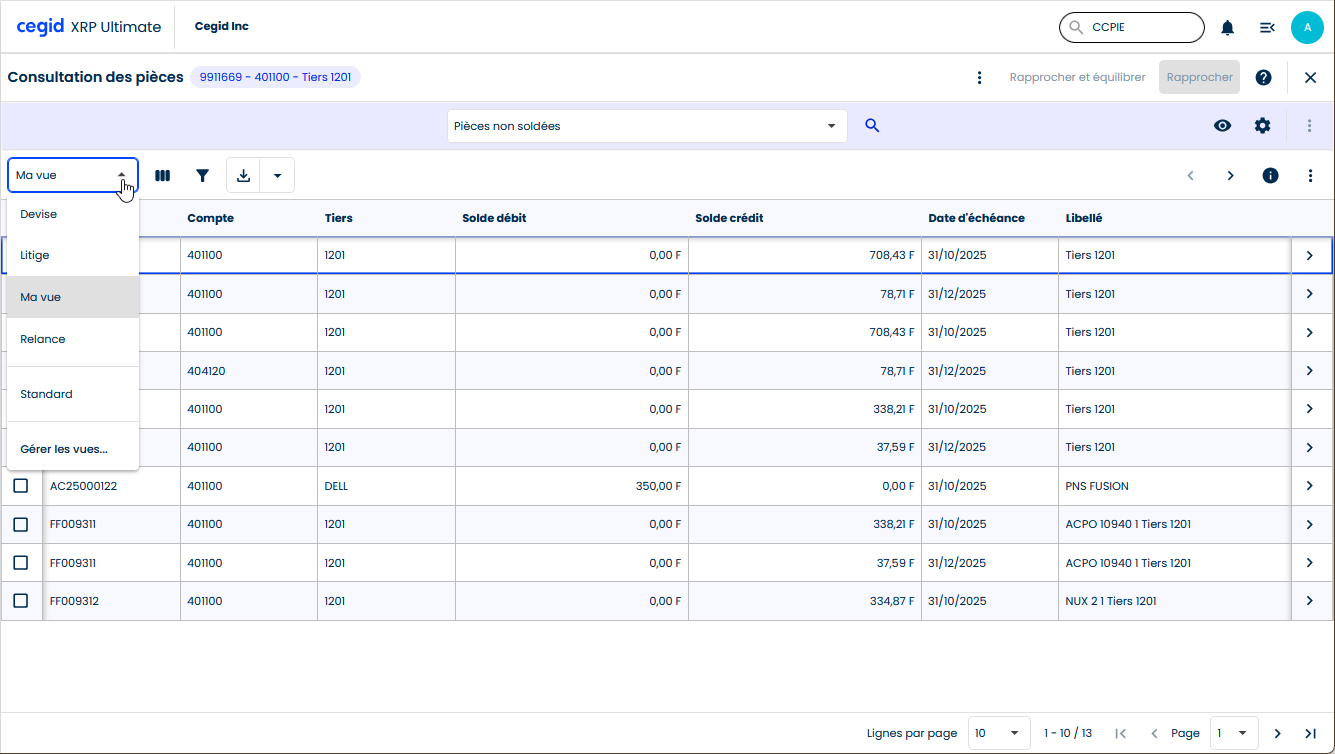Check the box for AC25000122 row

pyautogui.click(x=20, y=486)
